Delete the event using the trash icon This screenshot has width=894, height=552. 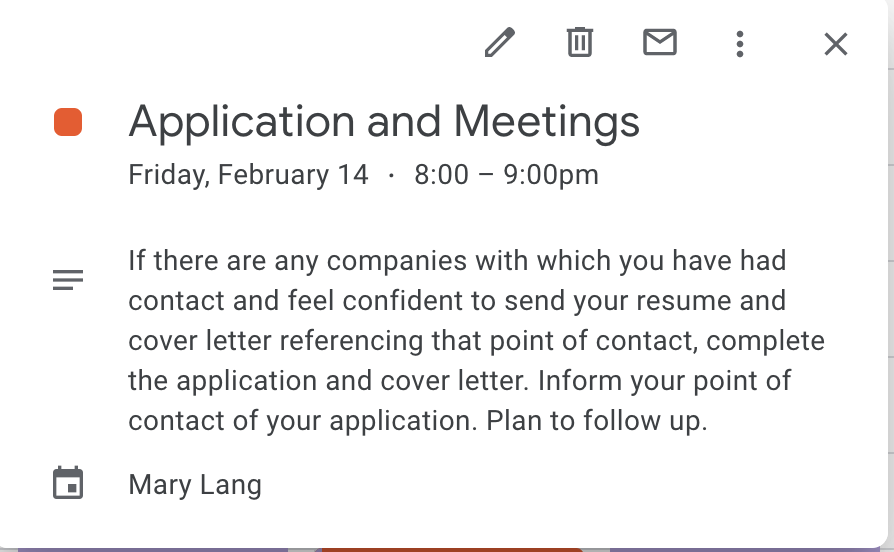pyautogui.click(x=580, y=42)
